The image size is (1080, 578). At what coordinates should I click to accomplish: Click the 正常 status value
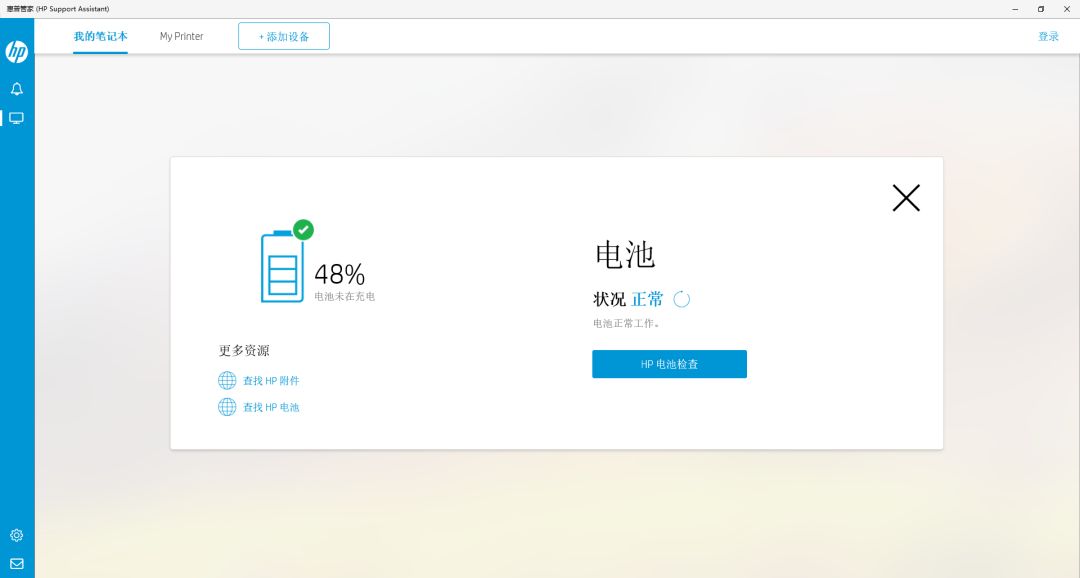647,299
